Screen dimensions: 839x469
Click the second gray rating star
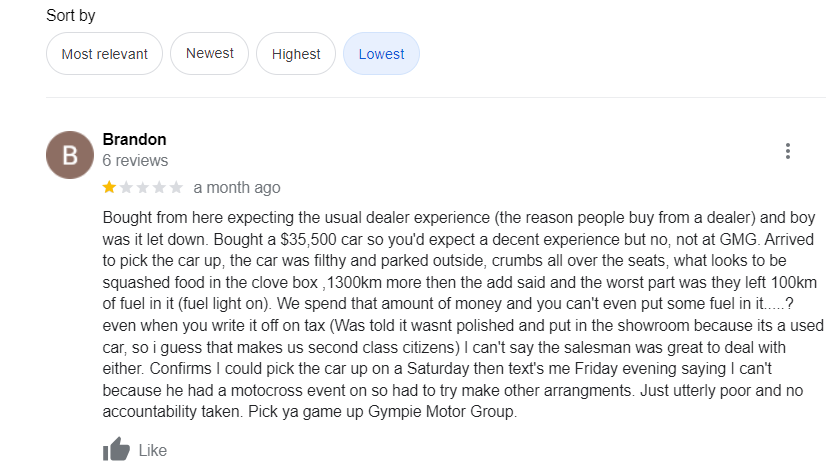(x=127, y=187)
